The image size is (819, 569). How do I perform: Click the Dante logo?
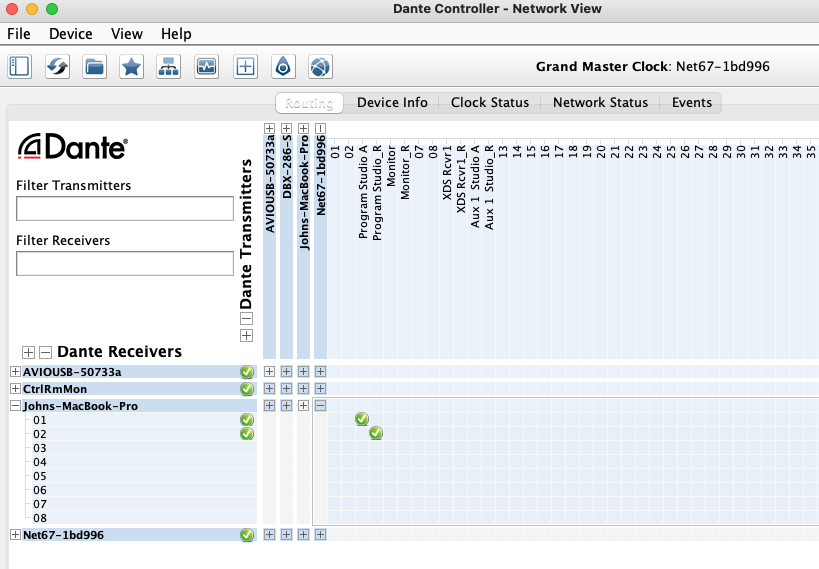73,147
